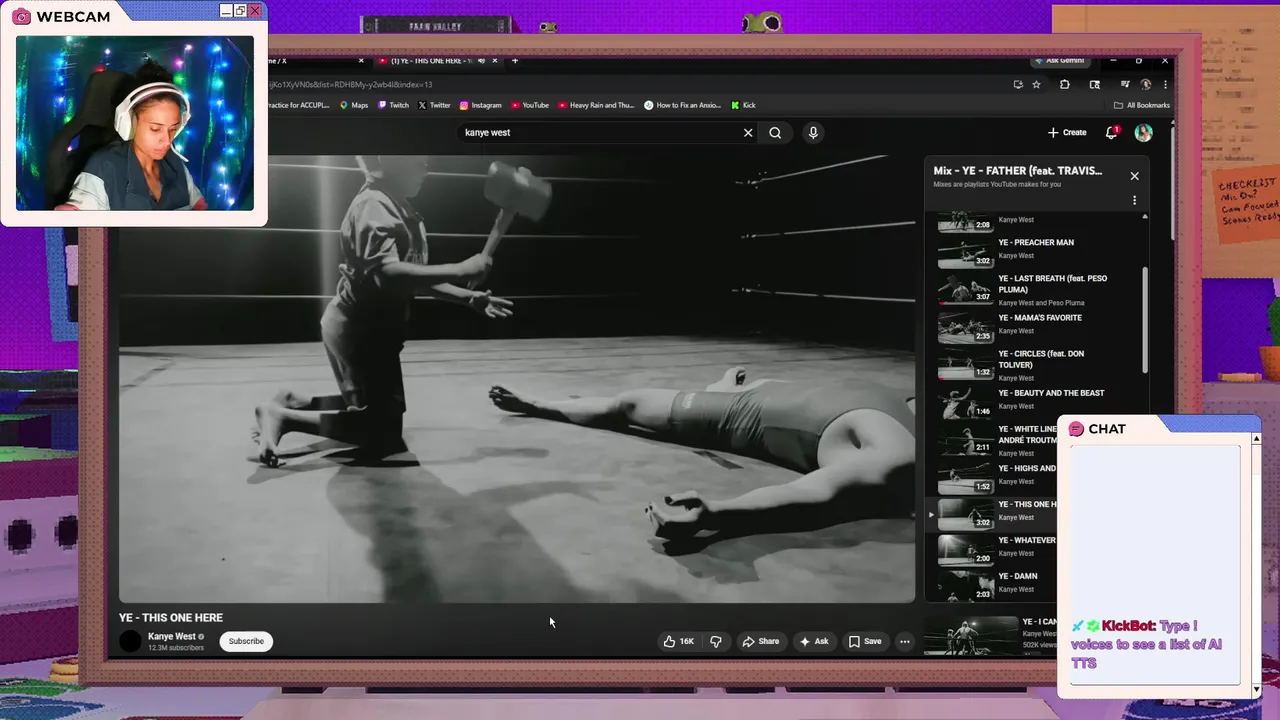This screenshot has height=720, width=1280.
Task: Open more actions ellipsis under video
Action: pos(904,641)
